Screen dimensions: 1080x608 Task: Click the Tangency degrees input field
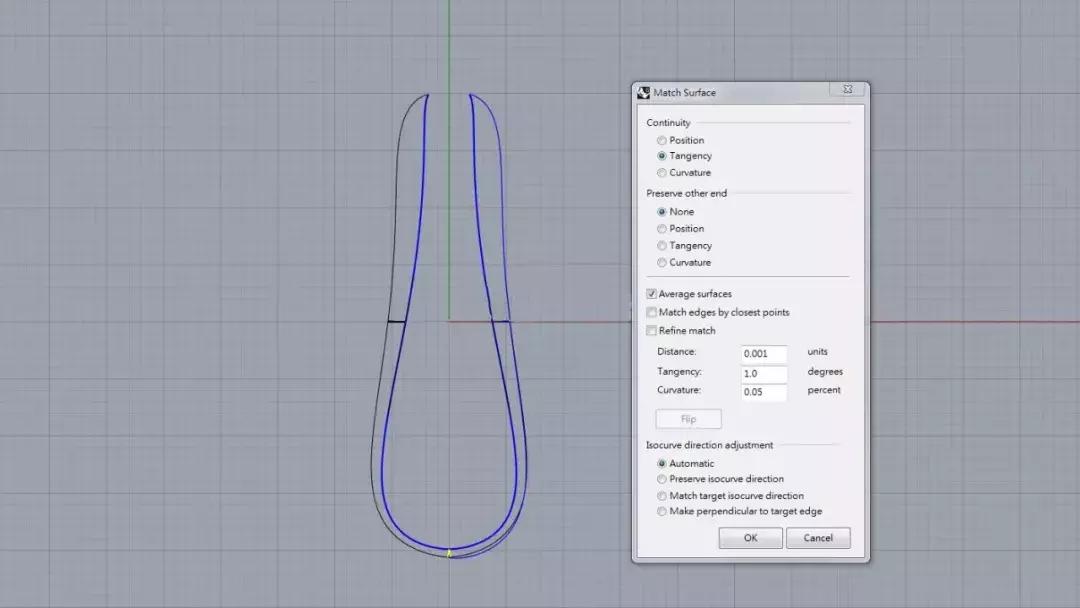click(764, 373)
